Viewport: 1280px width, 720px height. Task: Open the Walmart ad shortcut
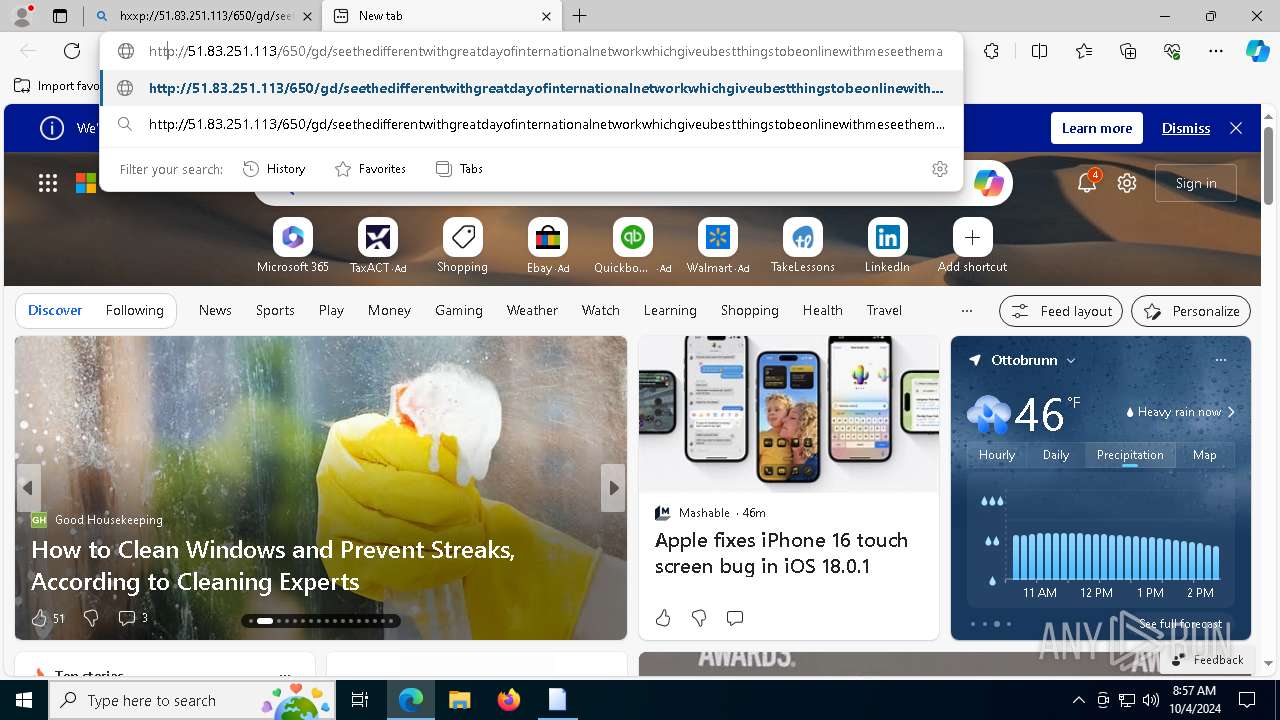[x=717, y=246]
